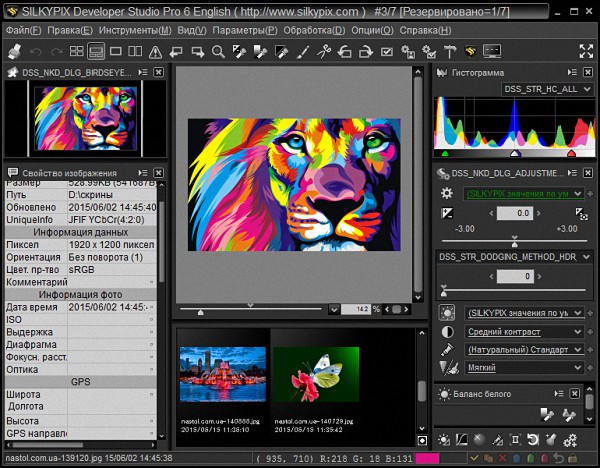Toggle the green mark in status bar
600x468 pixels.
tap(531, 458)
